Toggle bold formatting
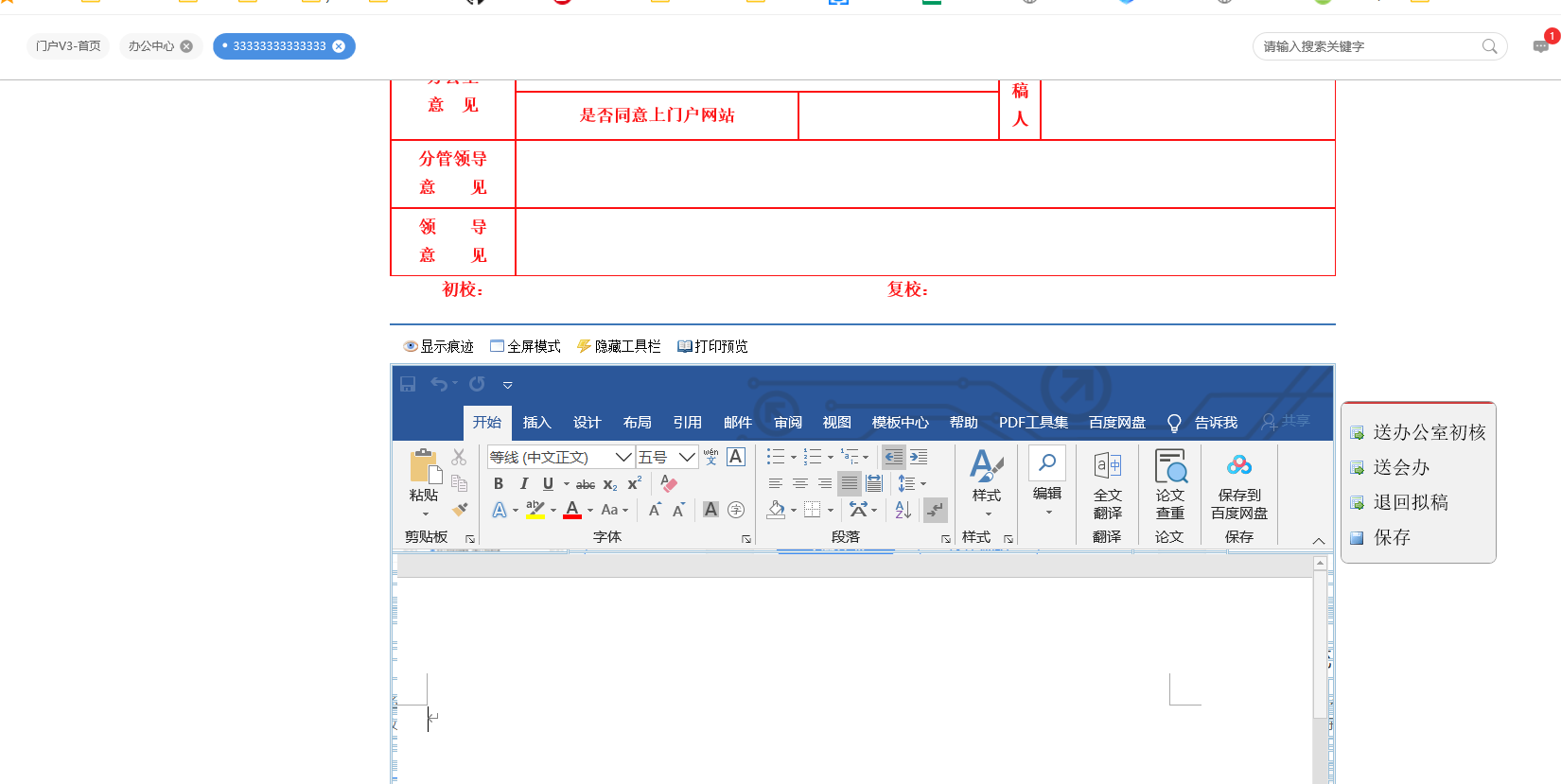 tap(499, 484)
